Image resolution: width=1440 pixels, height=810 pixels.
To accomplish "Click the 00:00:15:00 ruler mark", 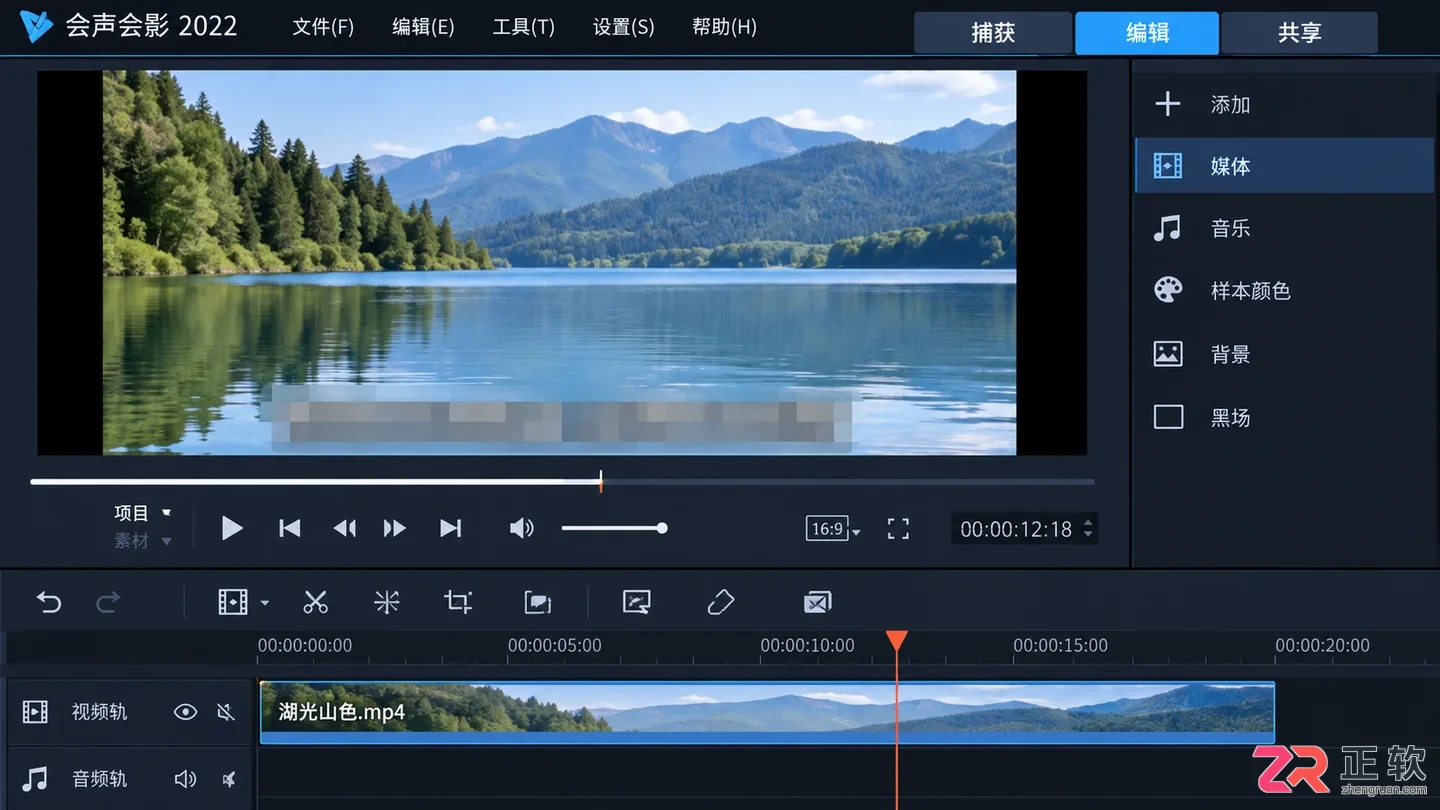I will 1060,645.
